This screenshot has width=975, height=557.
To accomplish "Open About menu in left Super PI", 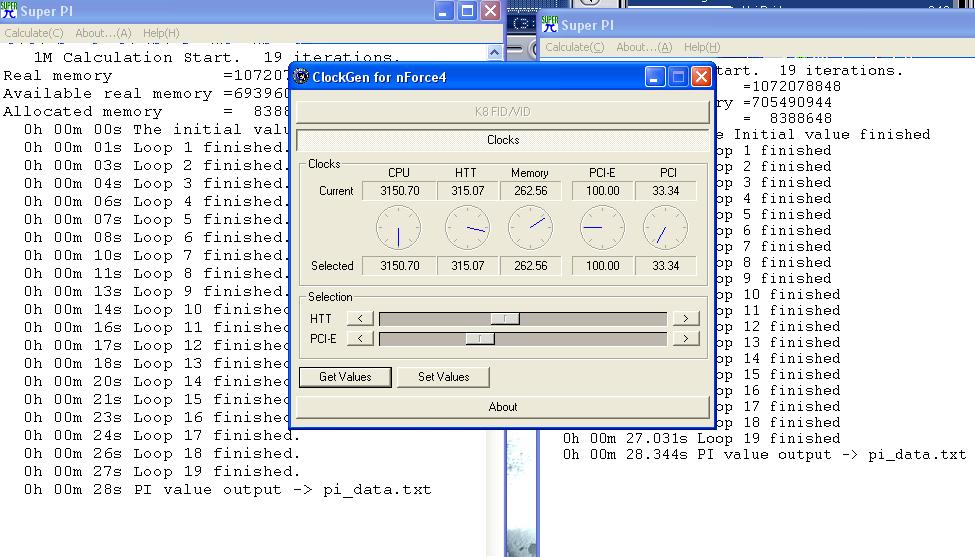I will [103, 33].
